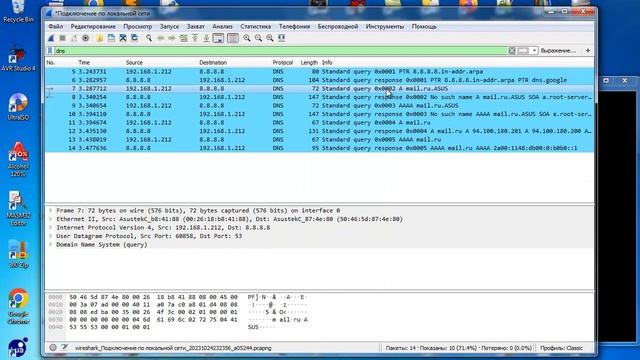Image resolution: width=640 pixels, height=360 pixels.
Task: Select packet 8 No such name response
Action: click(x=320, y=97)
